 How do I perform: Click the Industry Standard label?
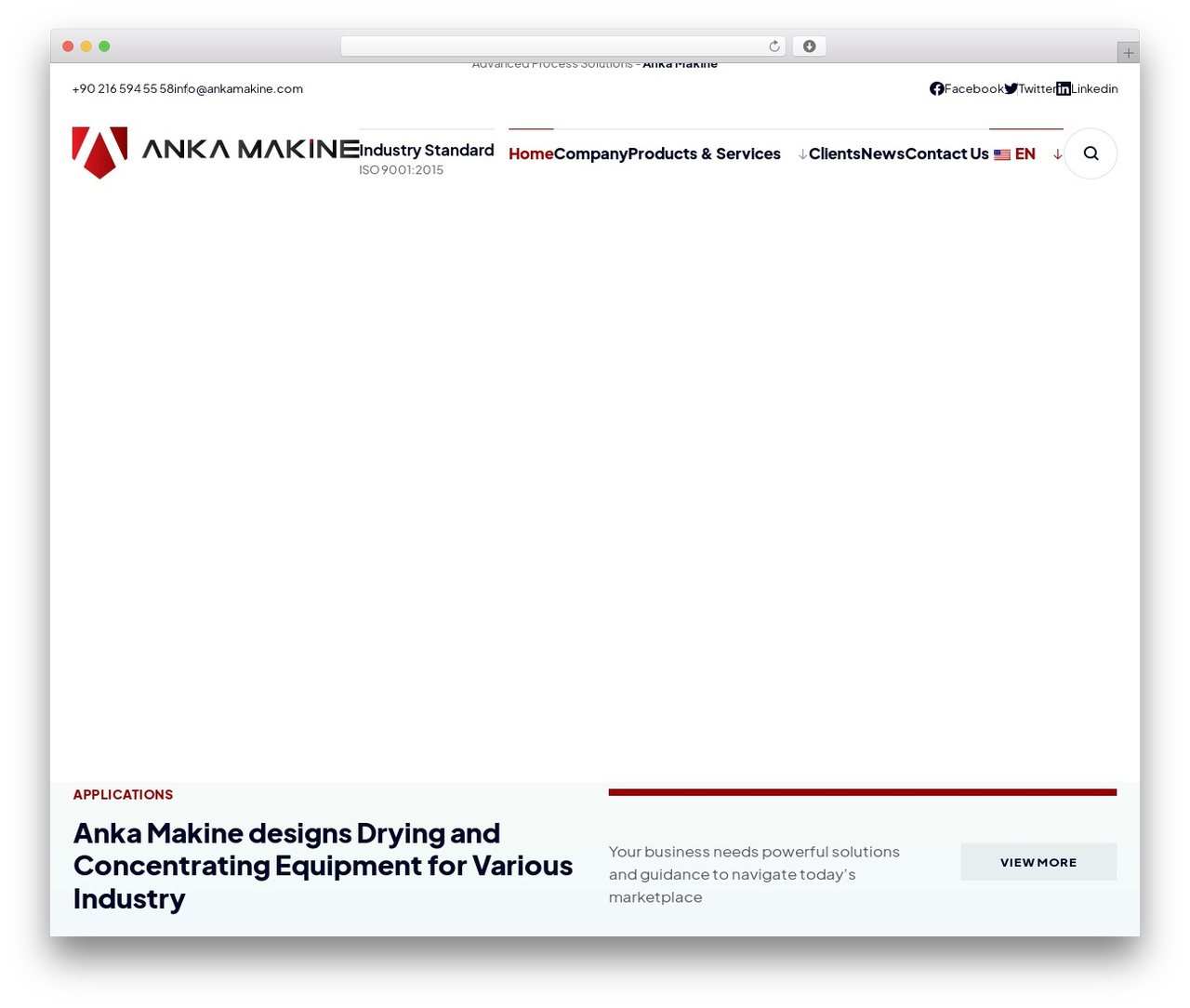pyautogui.click(x=427, y=150)
